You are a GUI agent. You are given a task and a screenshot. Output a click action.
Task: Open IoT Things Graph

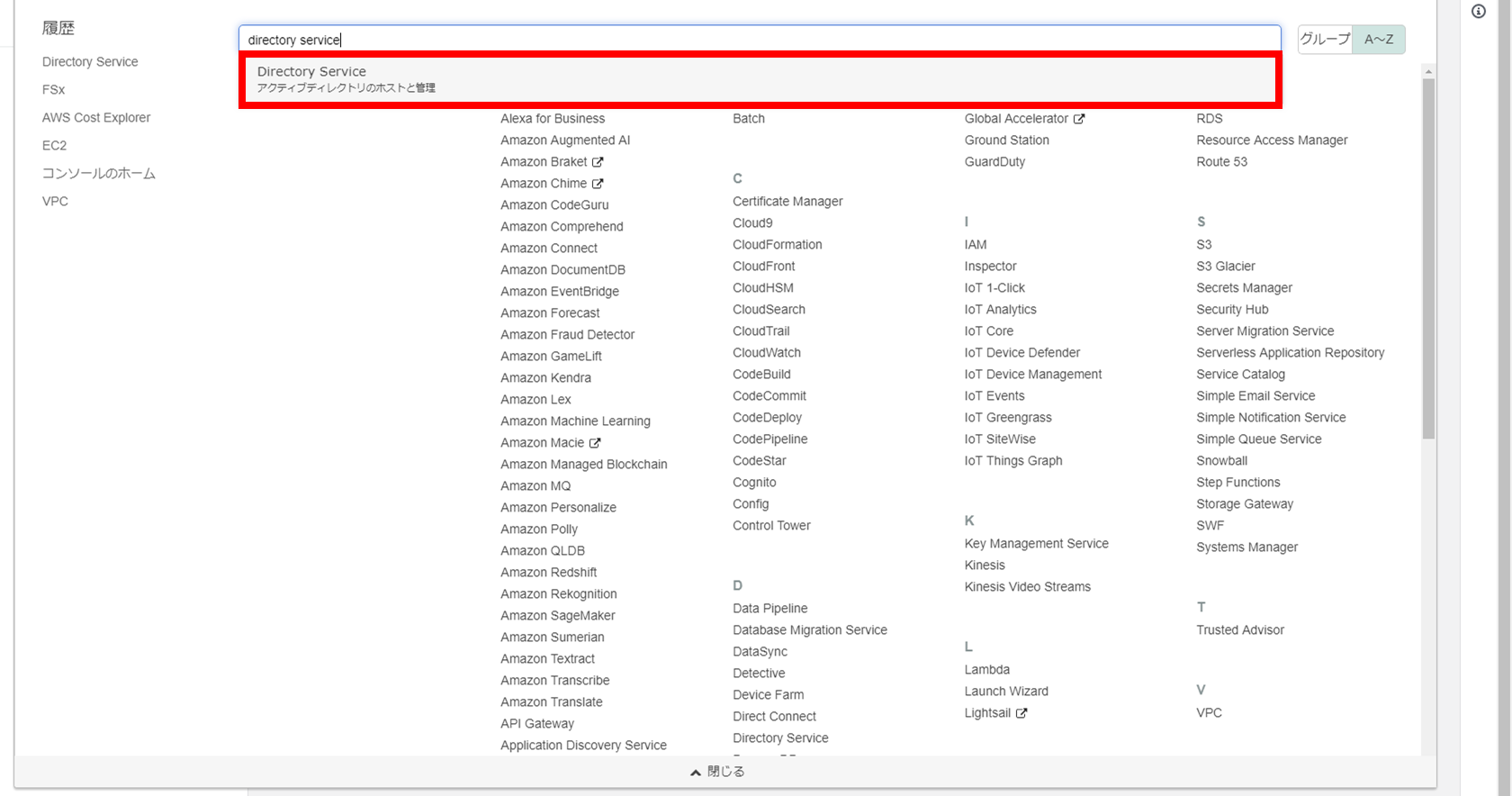tap(1013, 461)
